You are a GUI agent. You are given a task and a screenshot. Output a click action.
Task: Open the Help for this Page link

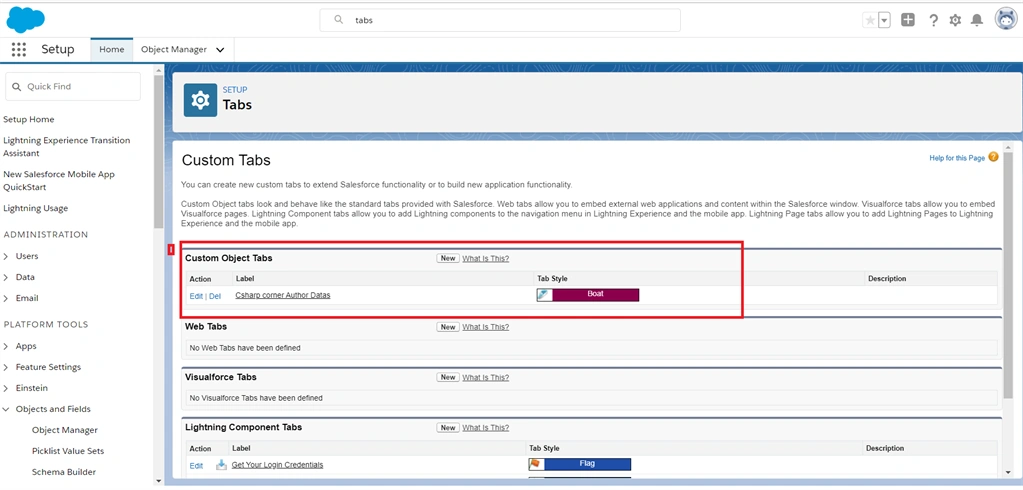[x=957, y=158]
